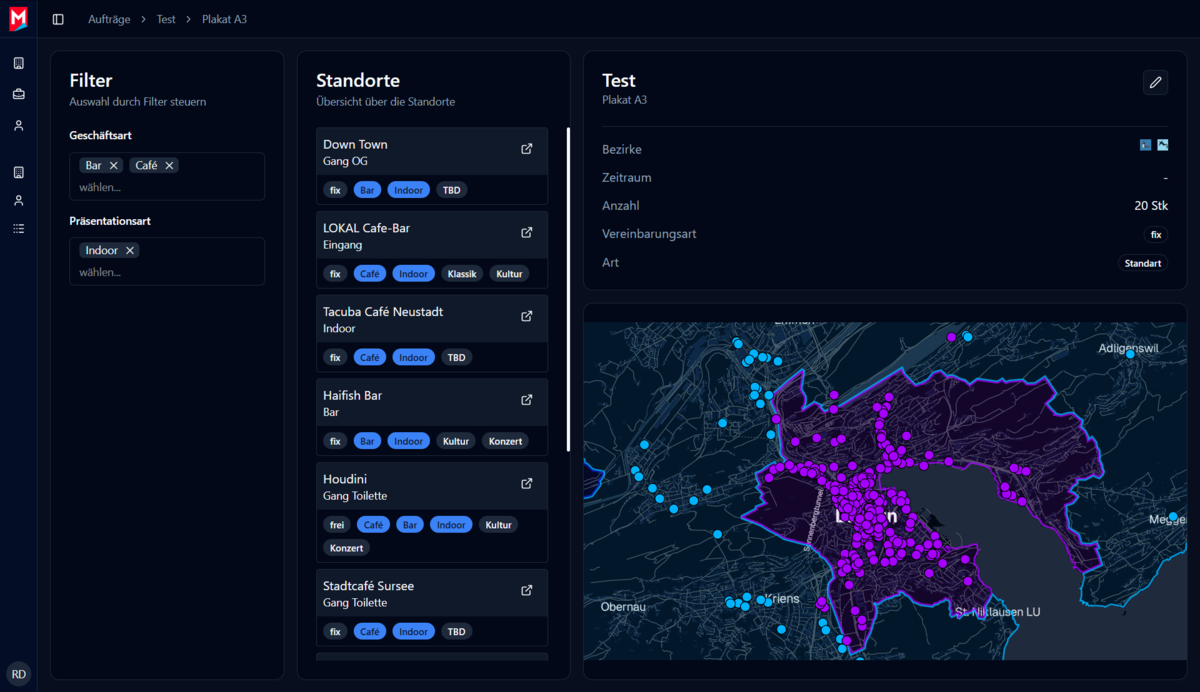This screenshot has height=692, width=1200.
Task: Open the Geschäftsart selection dropdown
Action: 166,187
